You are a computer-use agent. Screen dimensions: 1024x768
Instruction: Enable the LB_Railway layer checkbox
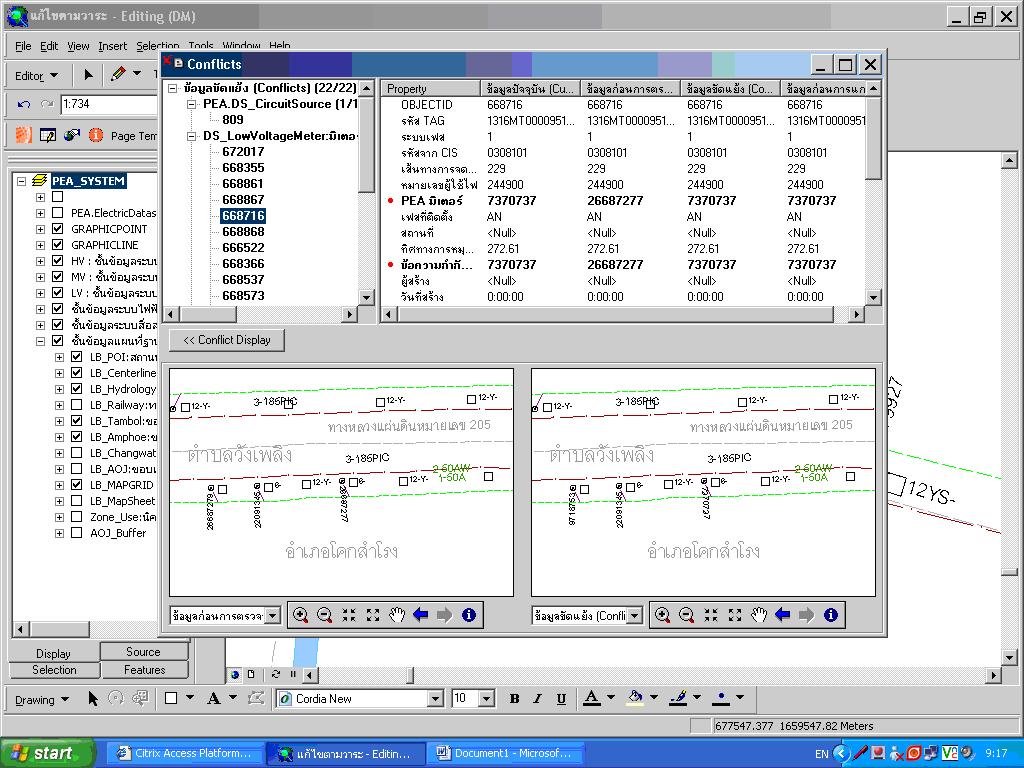(76, 406)
